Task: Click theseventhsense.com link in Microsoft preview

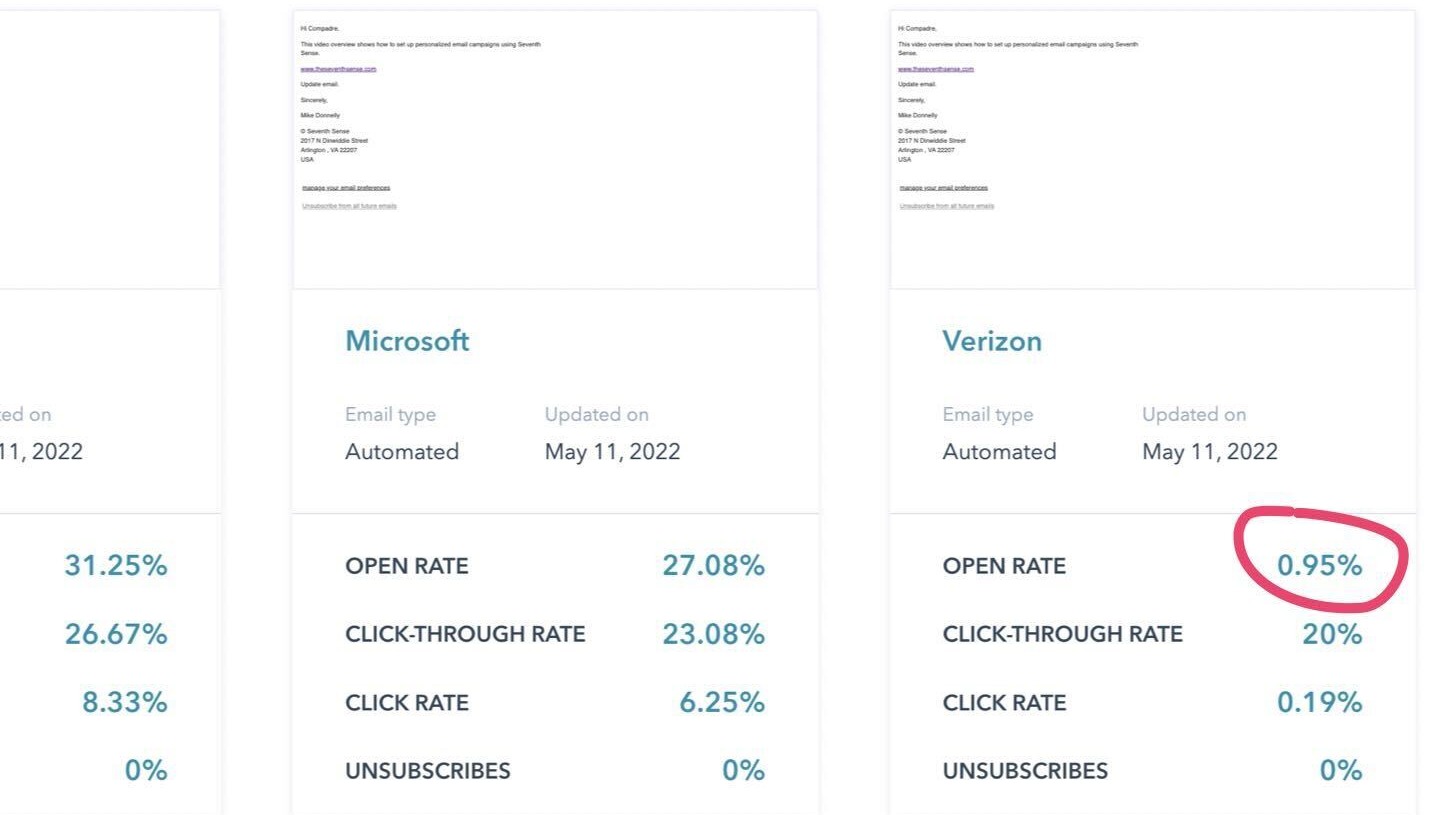Action: point(338,69)
